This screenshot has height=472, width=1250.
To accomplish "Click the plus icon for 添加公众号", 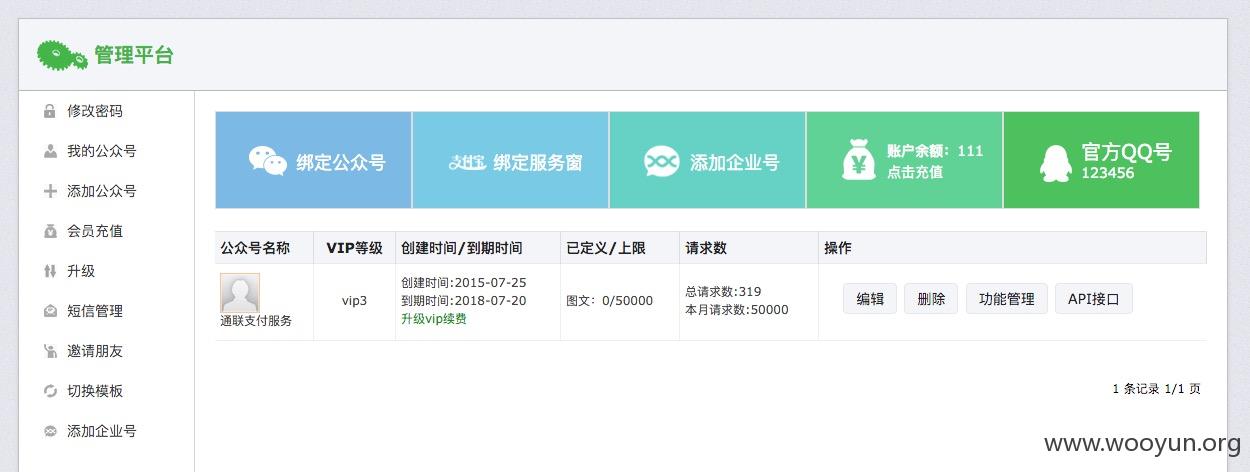I will (x=50, y=191).
